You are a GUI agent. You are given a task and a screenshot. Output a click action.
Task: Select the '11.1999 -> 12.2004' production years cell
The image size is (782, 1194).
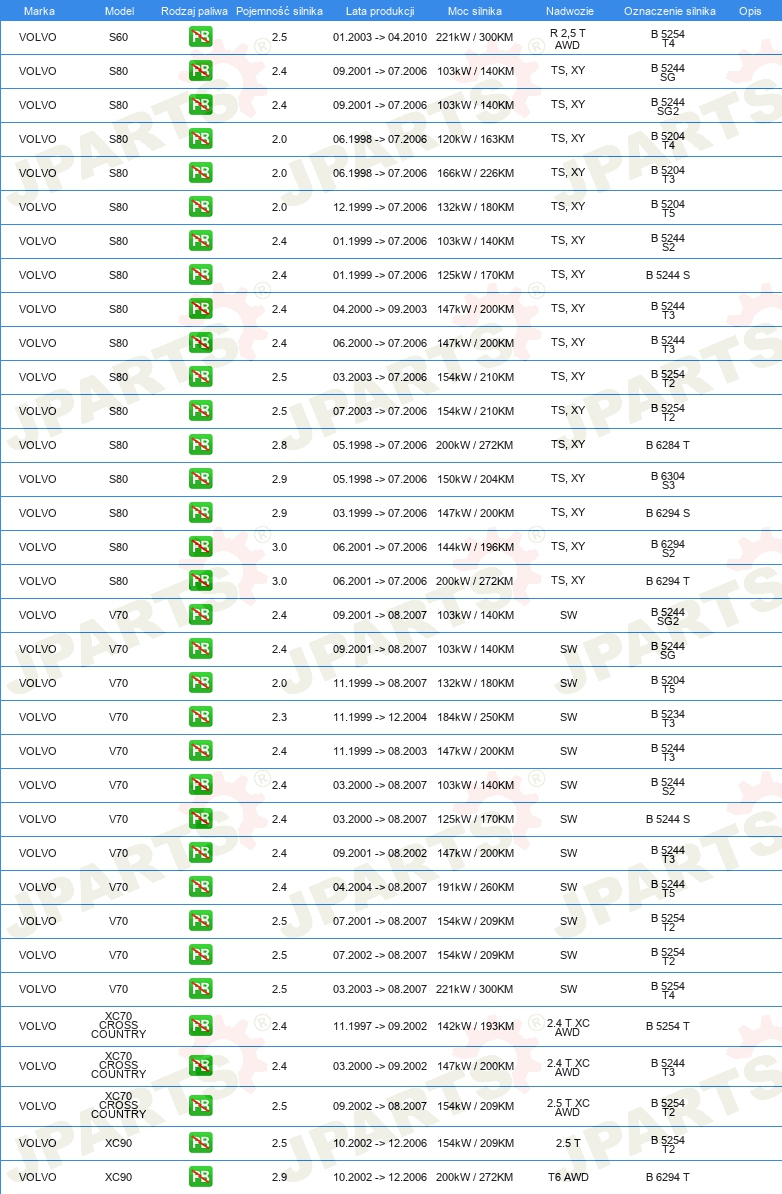point(380,717)
